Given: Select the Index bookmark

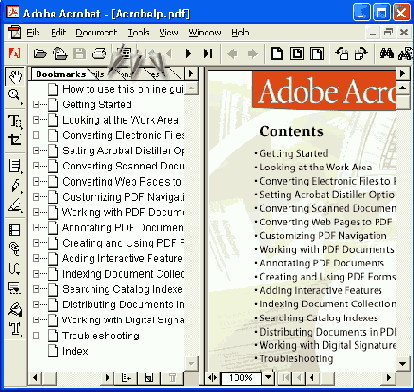Looking at the screenshot, I should pyautogui.click(x=75, y=351).
